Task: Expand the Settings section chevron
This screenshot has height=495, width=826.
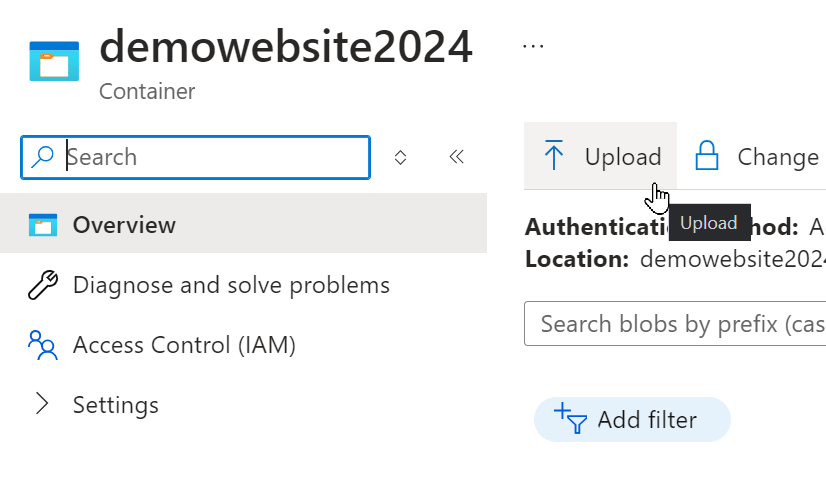Action: click(42, 405)
